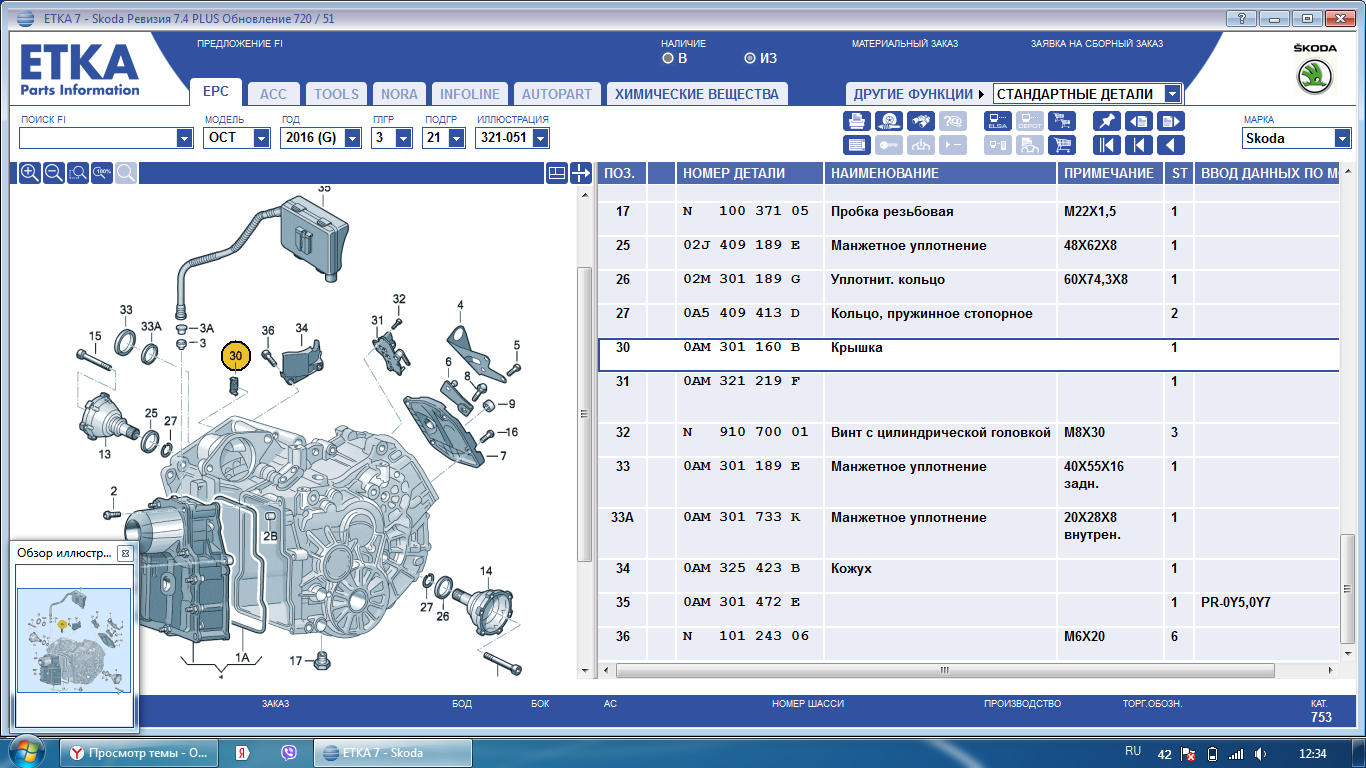The height and width of the screenshot is (768, 1366).
Task: Open the wheel and tyre catalog icon
Action: tap(888, 121)
